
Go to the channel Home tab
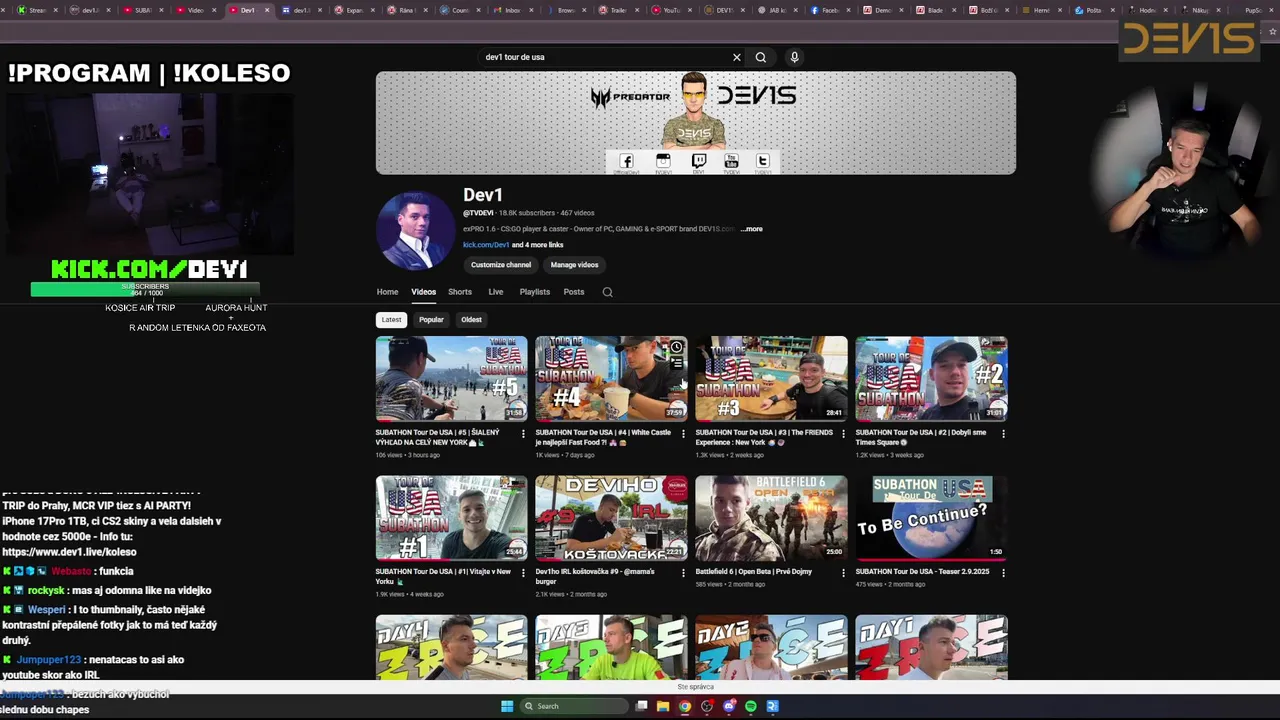pyautogui.click(x=387, y=292)
